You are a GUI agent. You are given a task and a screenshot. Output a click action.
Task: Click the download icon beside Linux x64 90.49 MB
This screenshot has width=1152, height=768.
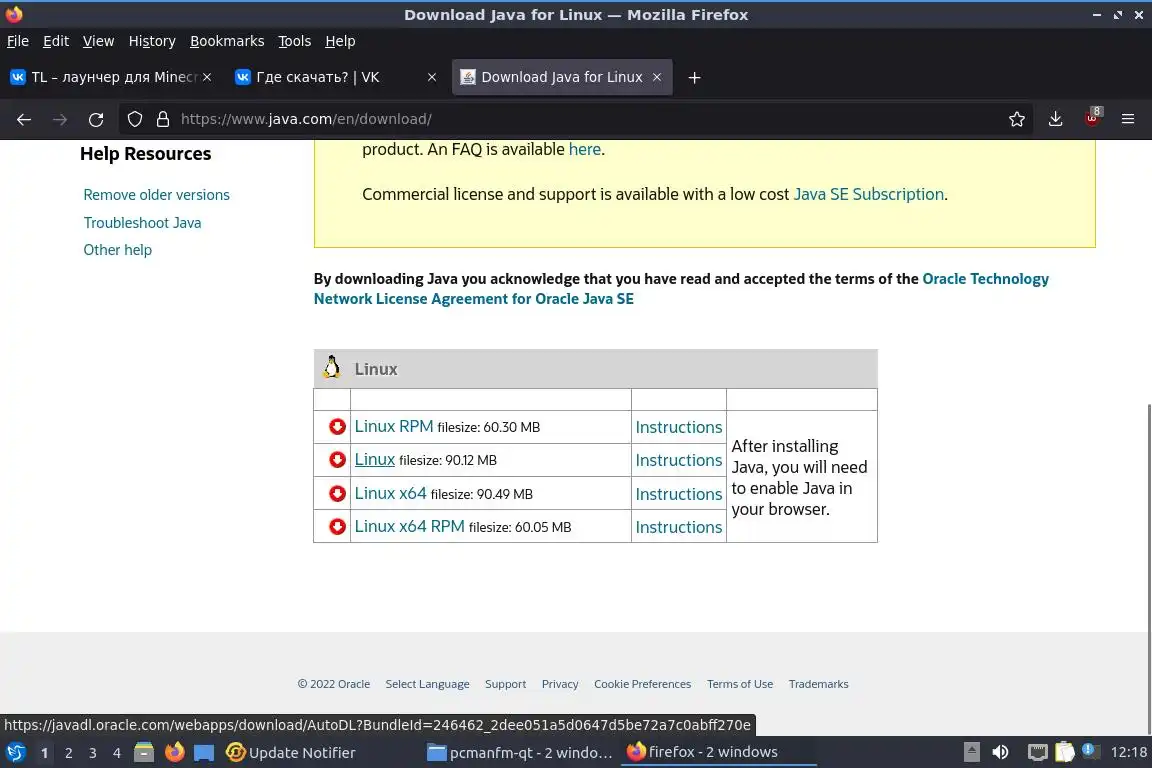point(337,494)
